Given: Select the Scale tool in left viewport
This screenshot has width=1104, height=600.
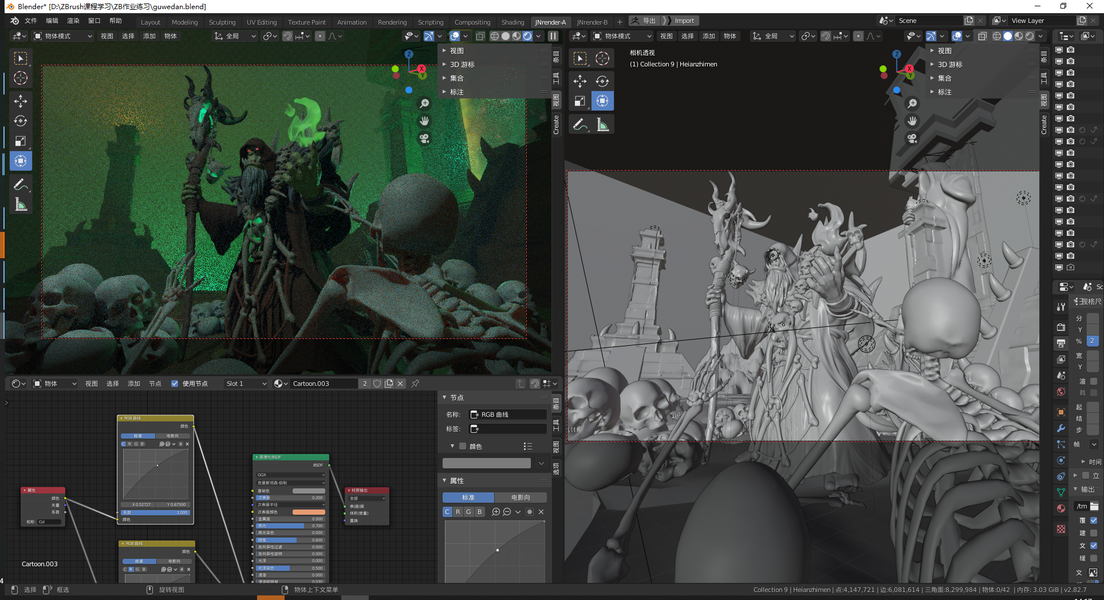Looking at the screenshot, I should coord(20,141).
